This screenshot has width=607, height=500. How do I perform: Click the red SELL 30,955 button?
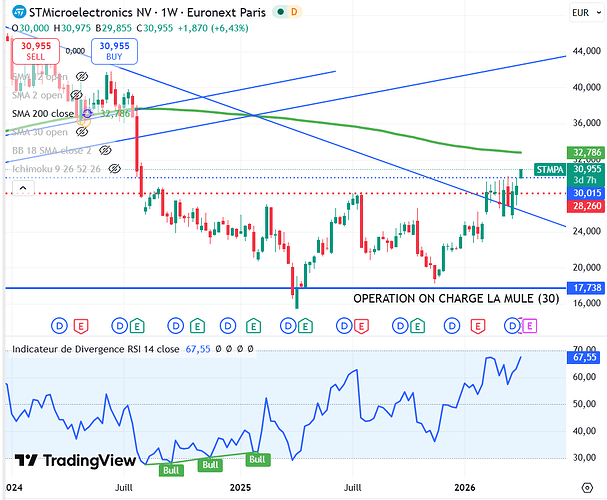(36, 51)
